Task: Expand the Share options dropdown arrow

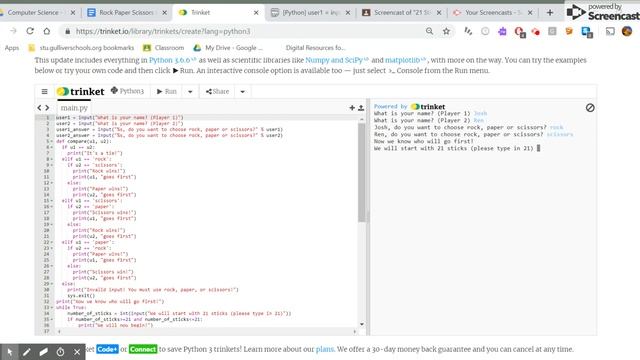Action: 243,92
